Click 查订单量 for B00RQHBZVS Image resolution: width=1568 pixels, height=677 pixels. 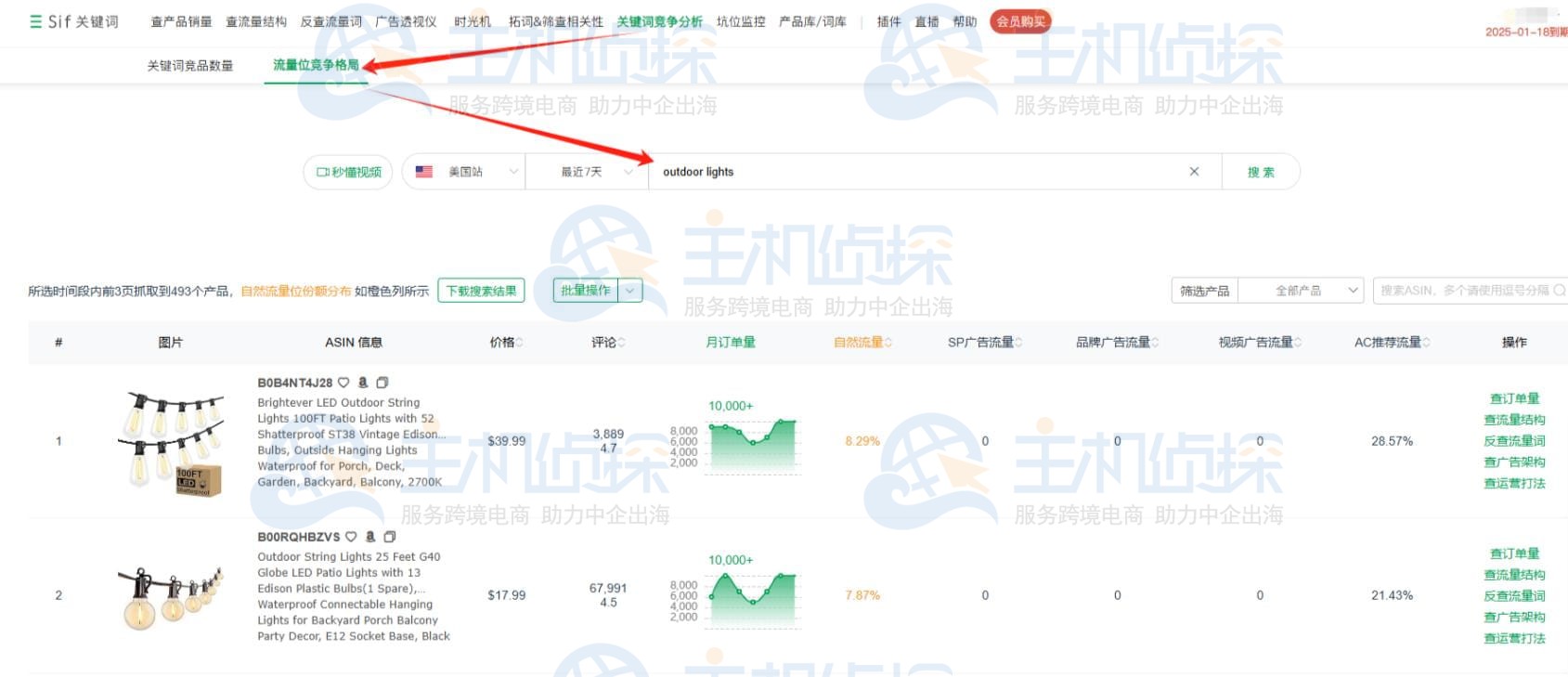pos(1514,553)
